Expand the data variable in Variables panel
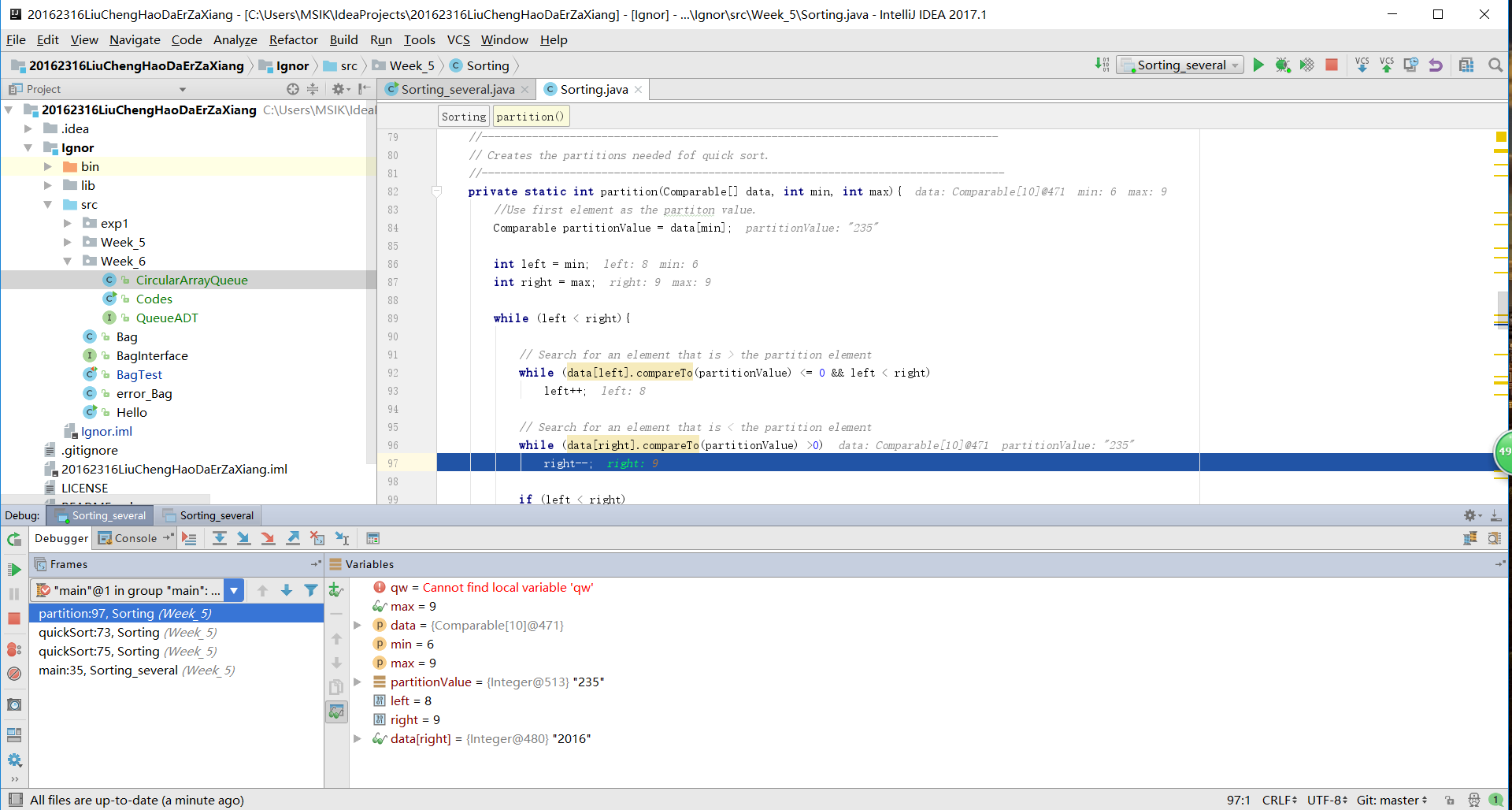This screenshot has height=810, width=1512. 358,625
